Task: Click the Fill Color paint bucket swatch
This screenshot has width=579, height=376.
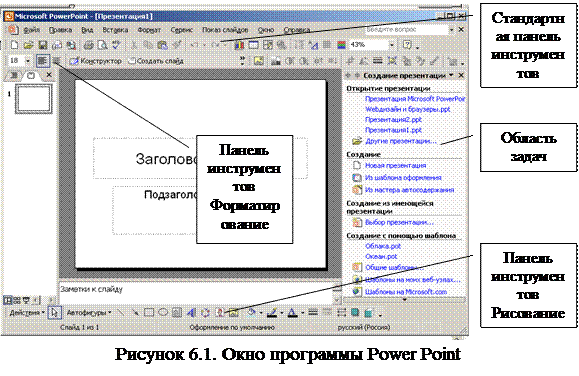Action: 251,313
